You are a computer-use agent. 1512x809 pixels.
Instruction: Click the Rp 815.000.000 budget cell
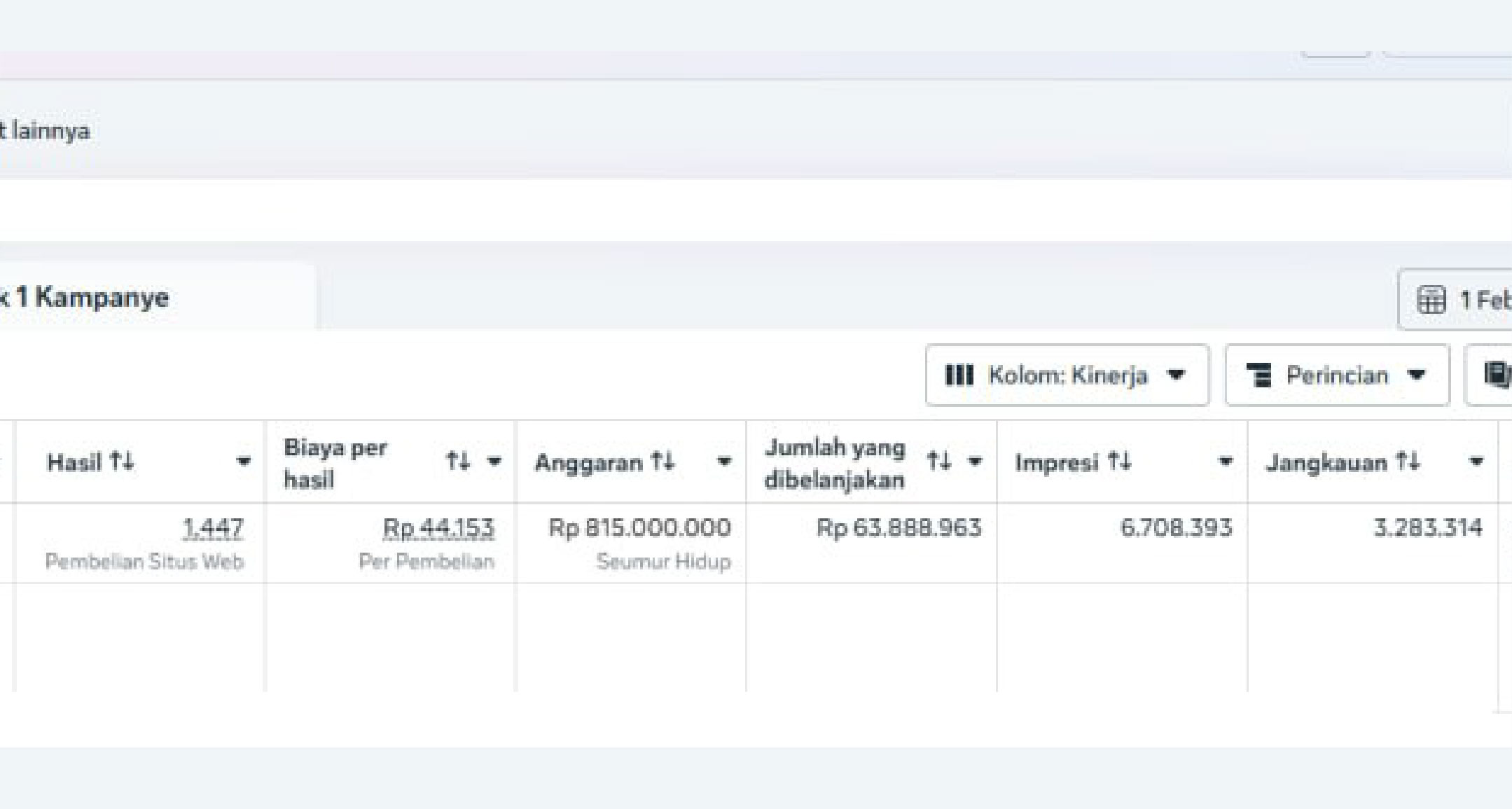[639, 528]
